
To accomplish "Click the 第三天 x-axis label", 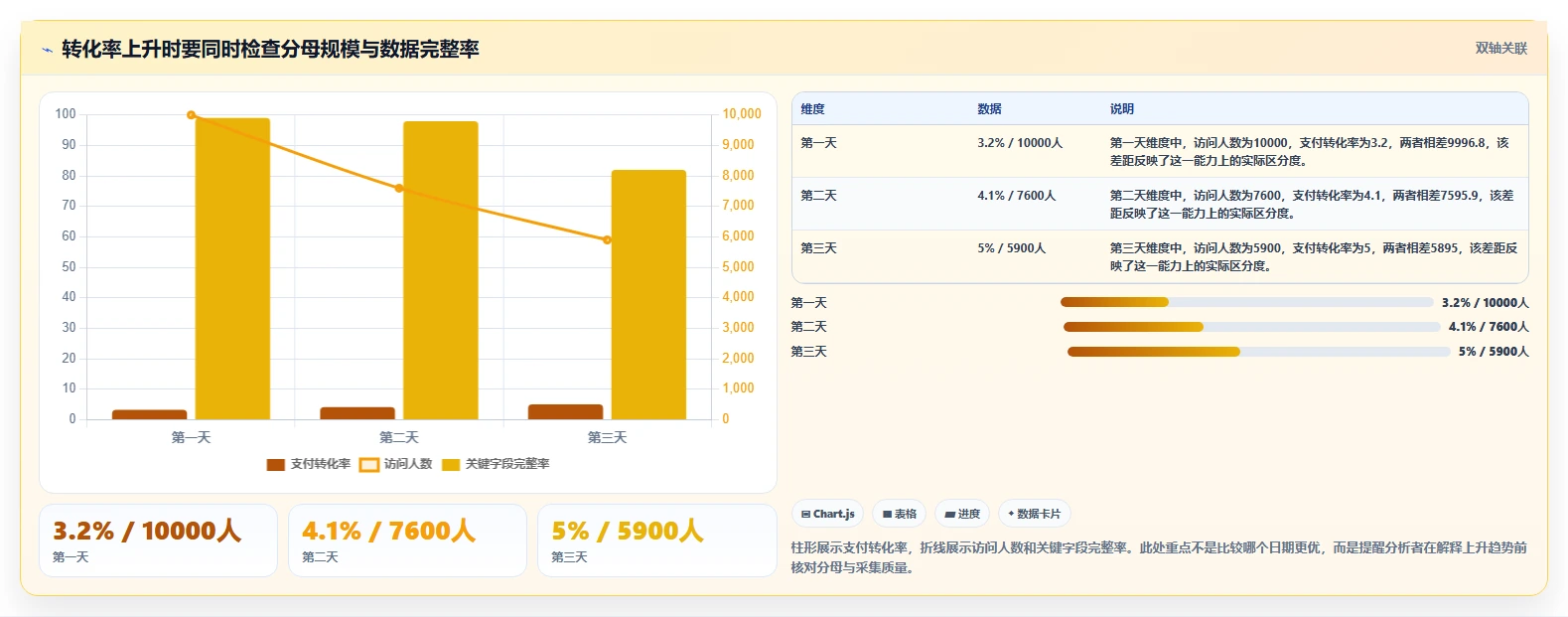I will point(607,437).
